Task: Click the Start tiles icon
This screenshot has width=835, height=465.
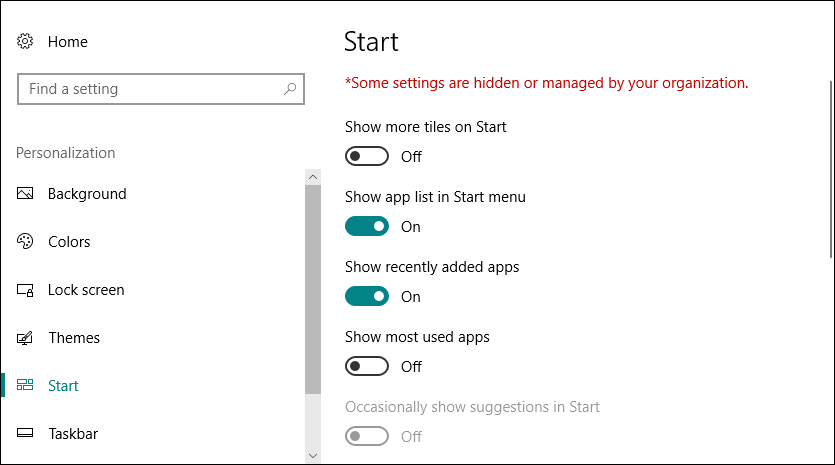Action: (x=26, y=386)
